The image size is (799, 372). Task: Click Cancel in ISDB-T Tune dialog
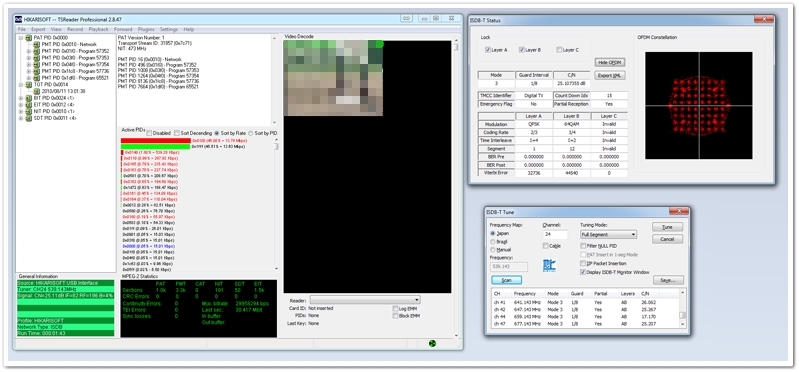(x=667, y=239)
